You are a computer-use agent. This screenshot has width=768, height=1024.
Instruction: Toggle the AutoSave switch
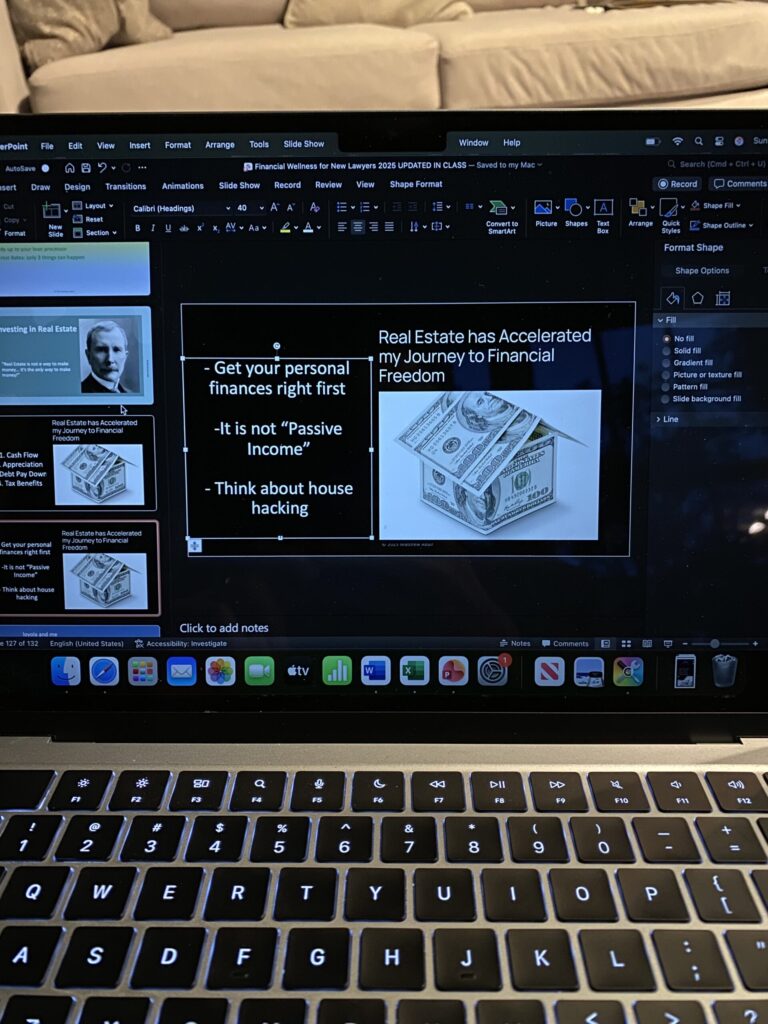click(x=44, y=168)
